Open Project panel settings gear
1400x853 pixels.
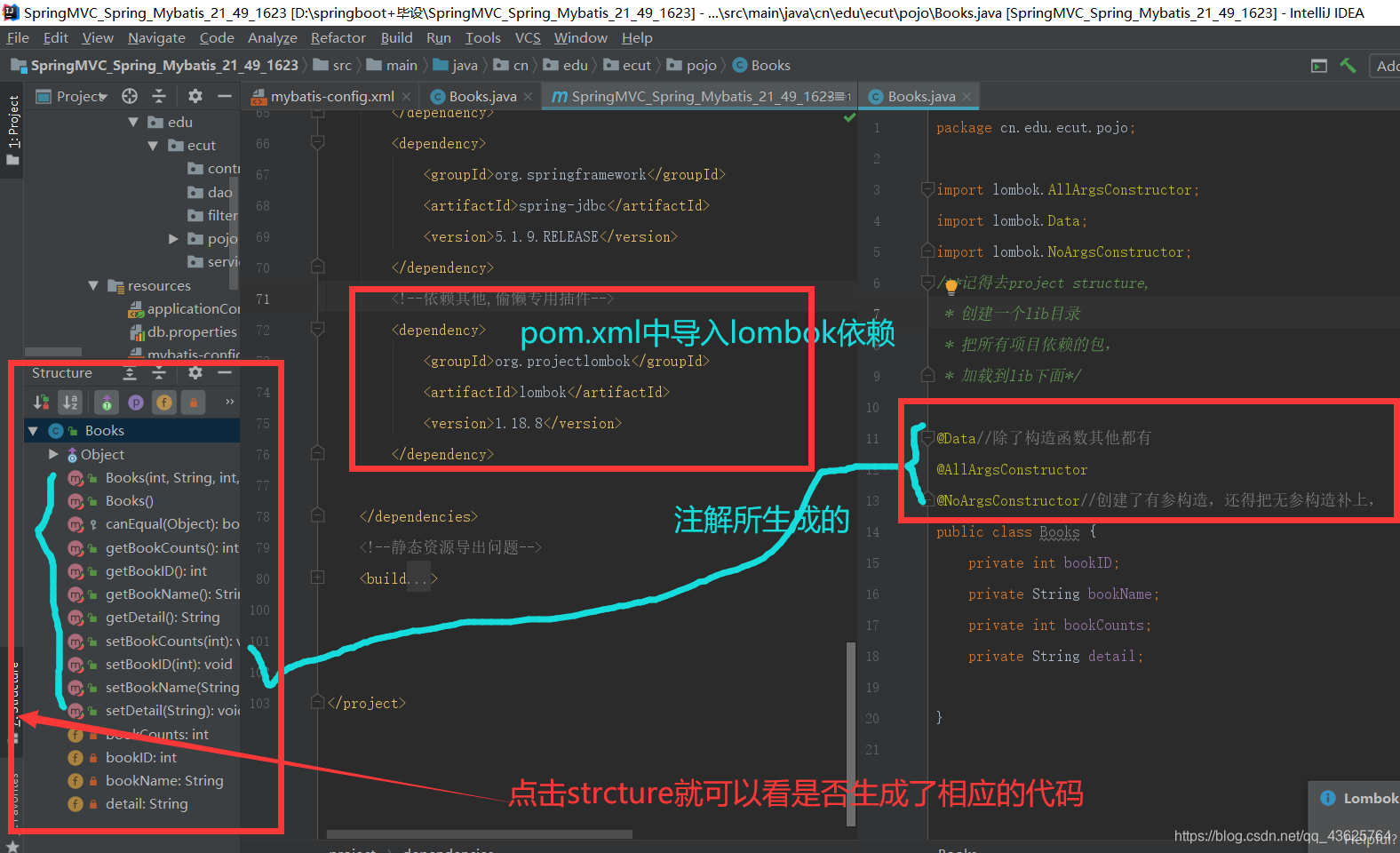tap(195, 96)
